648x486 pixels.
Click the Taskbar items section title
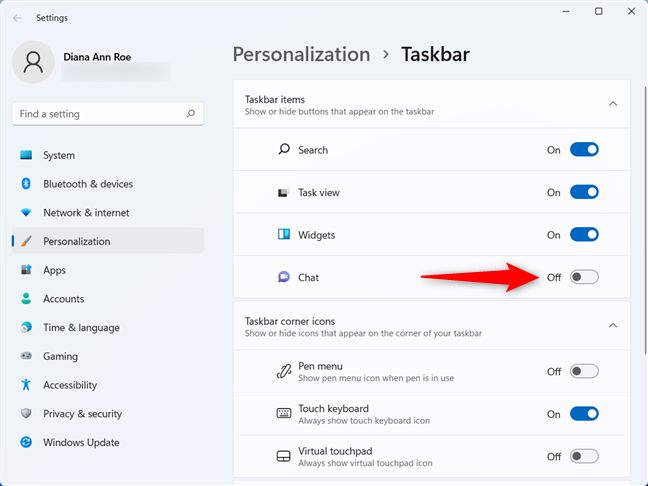tap(275, 100)
